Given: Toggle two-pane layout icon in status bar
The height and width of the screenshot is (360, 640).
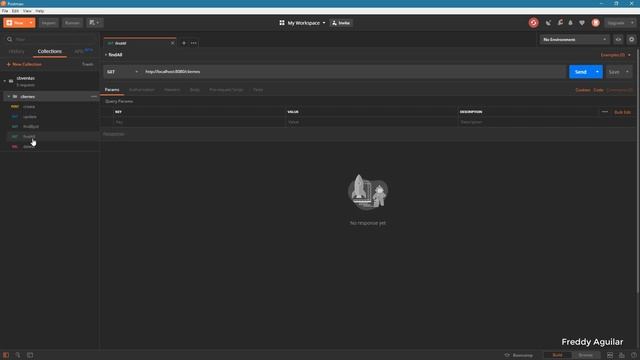Looking at the screenshot, I should (609, 355).
